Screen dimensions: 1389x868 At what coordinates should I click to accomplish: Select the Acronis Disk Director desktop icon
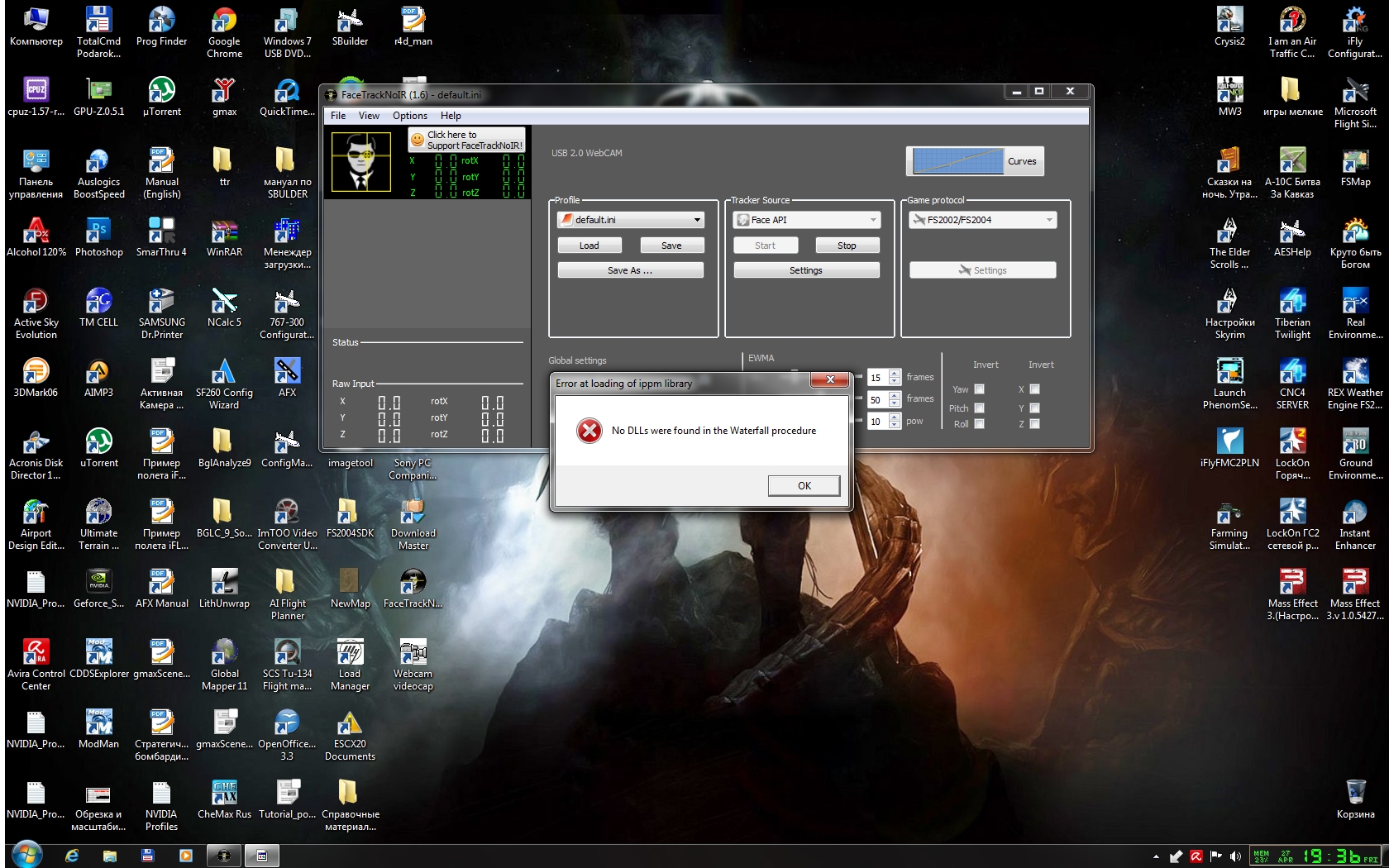point(36,455)
